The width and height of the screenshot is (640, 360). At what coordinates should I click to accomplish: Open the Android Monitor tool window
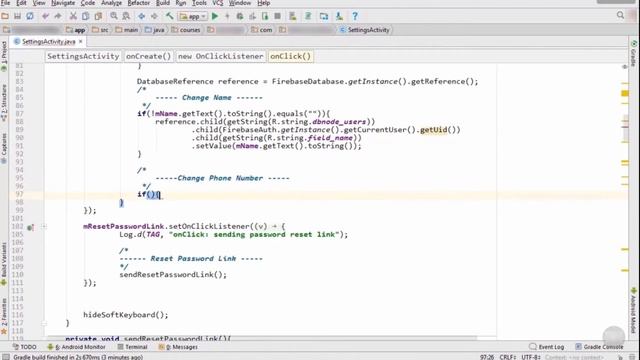tap(76, 347)
